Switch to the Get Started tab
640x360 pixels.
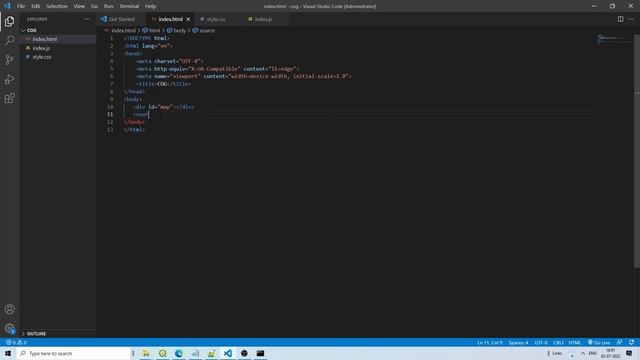tap(121, 19)
